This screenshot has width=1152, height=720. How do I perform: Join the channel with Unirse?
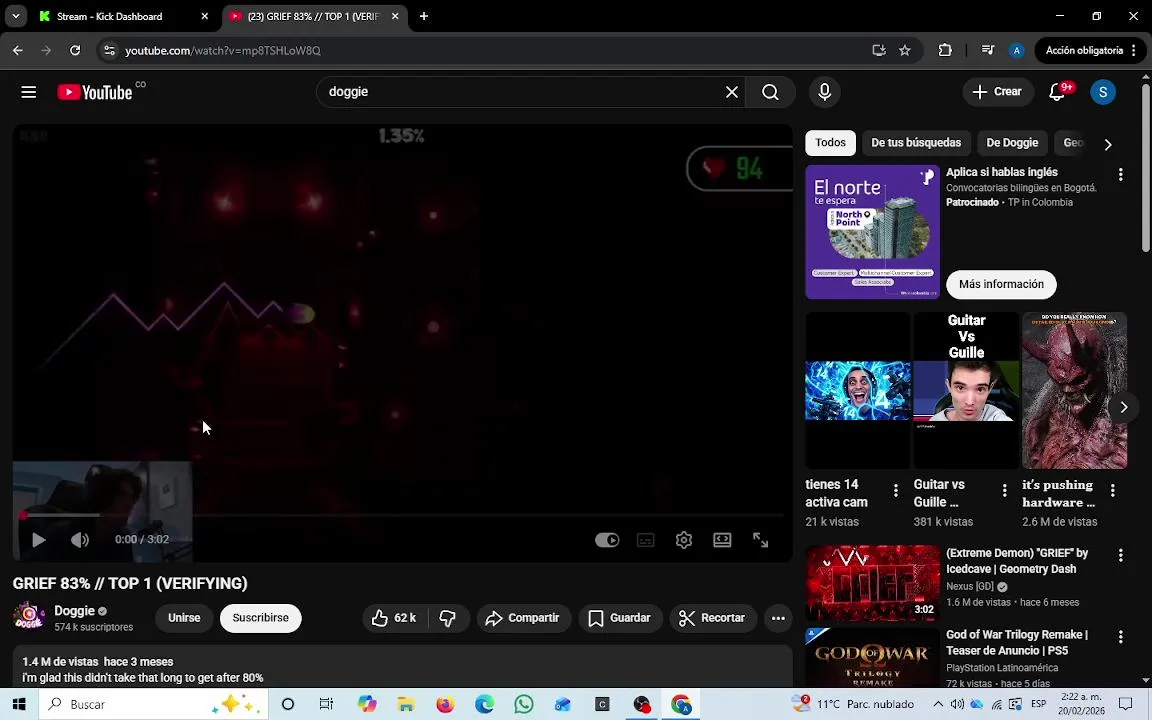(184, 618)
